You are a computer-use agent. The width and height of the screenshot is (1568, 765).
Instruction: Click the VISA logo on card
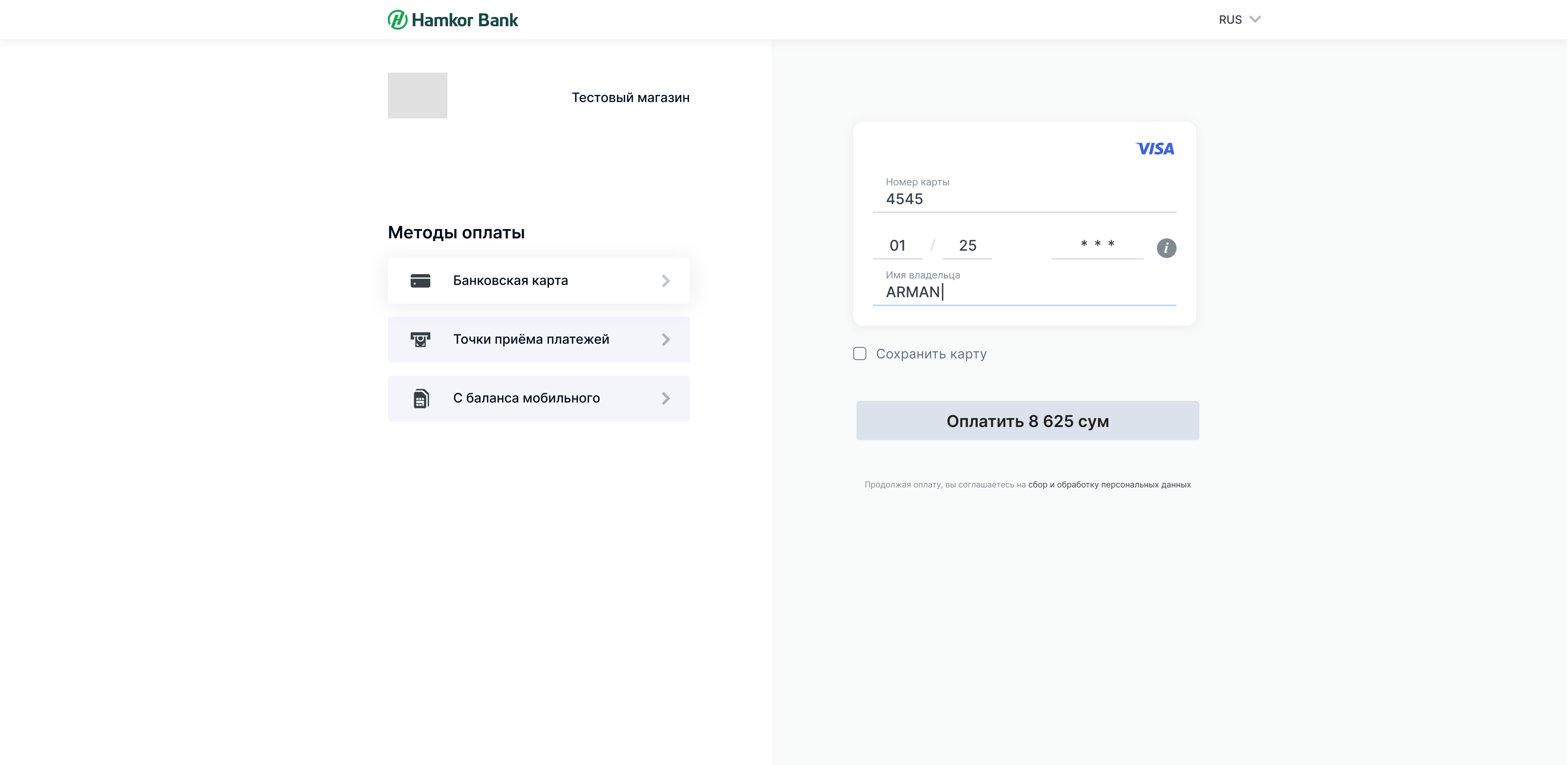(1155, 149)
